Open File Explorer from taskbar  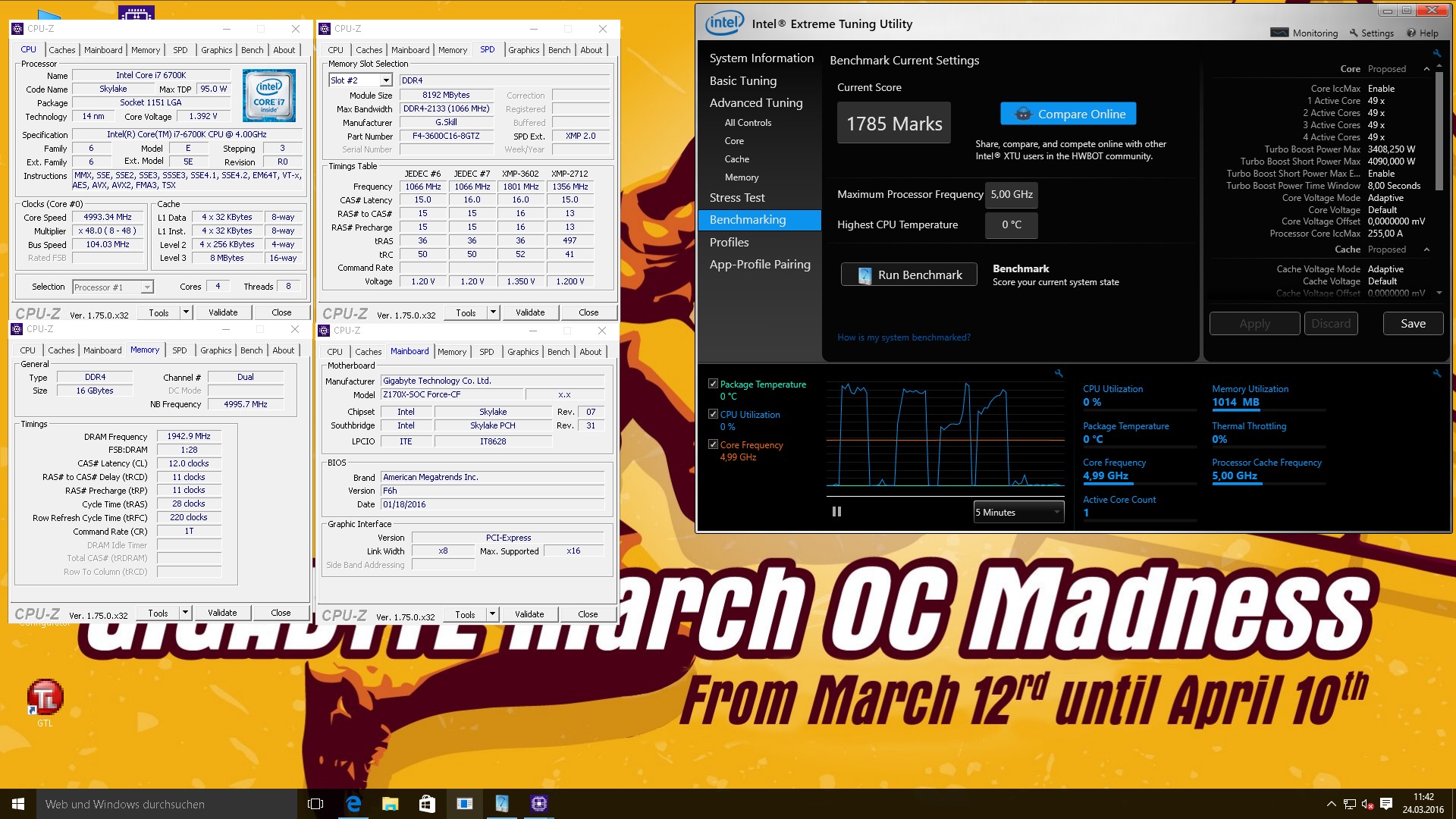click(390, 804)
